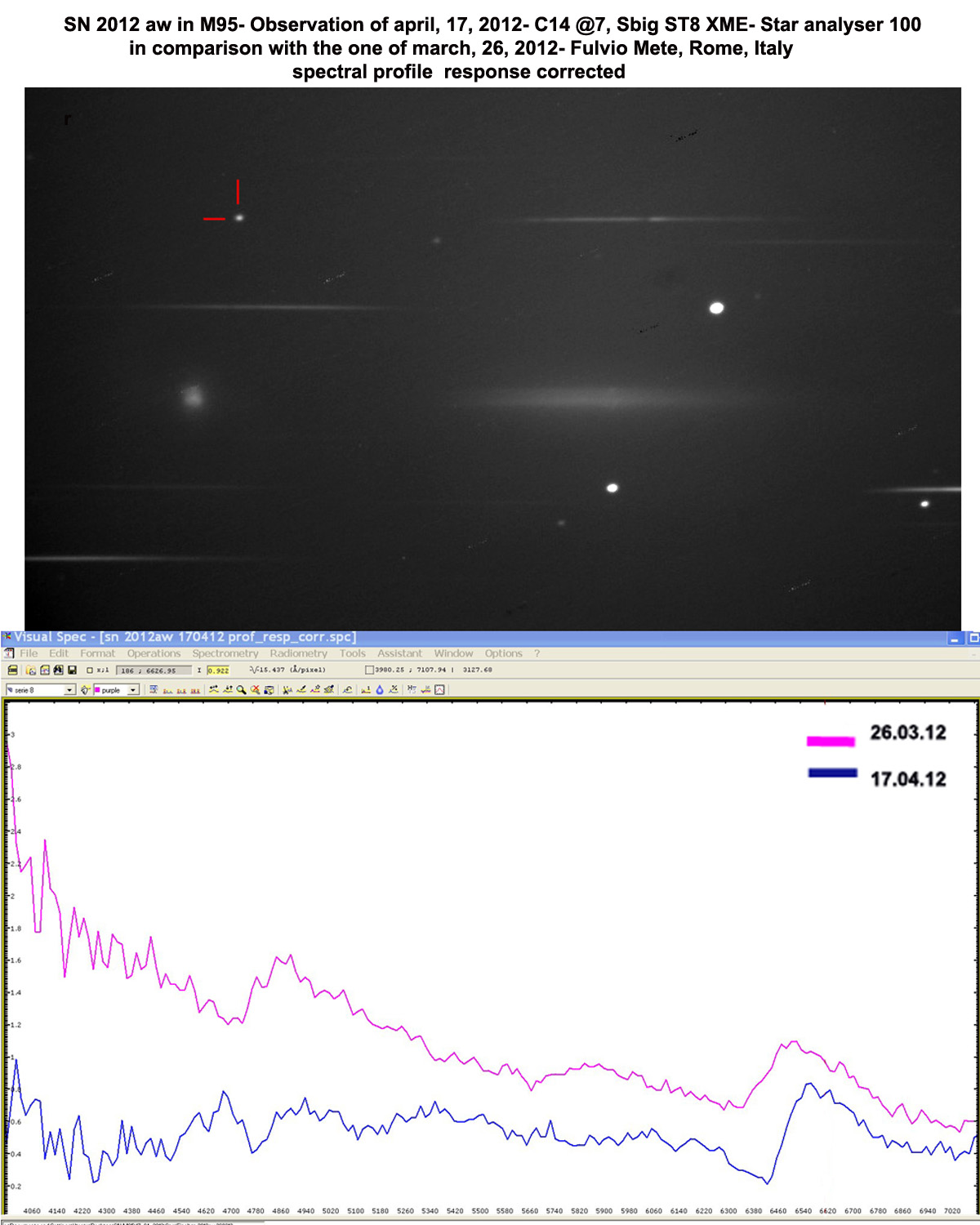Click the curved arrow over spectrum icon
Screen dimensions: 980x1225
[347, 689]
